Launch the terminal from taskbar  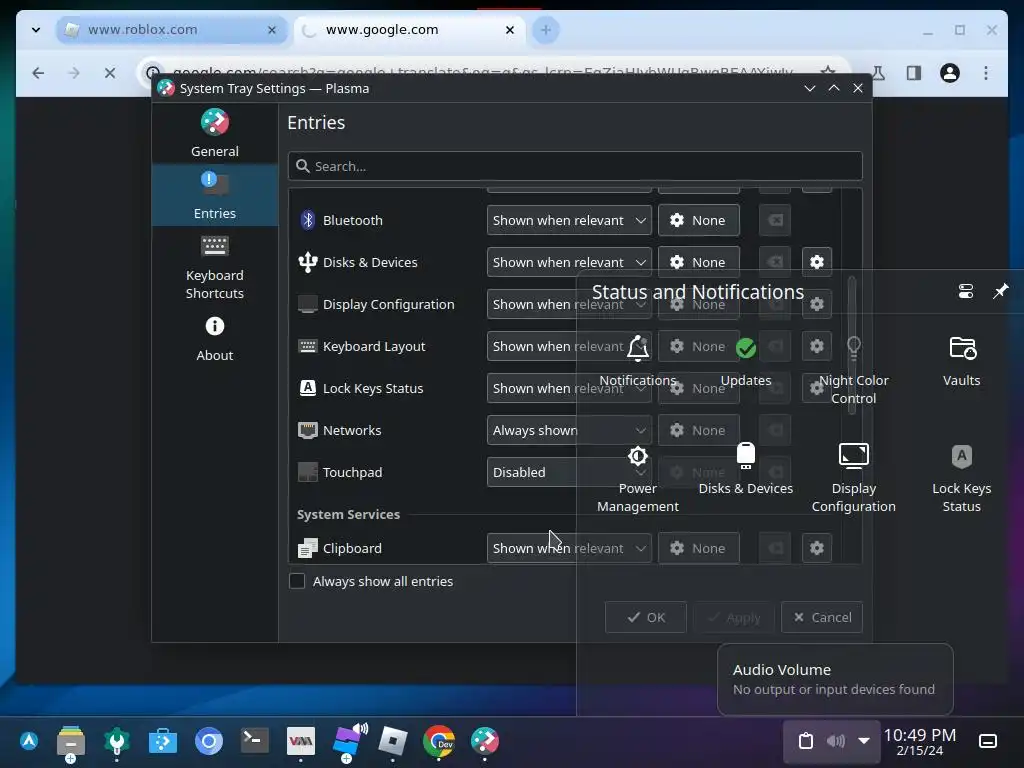[254, 741]
